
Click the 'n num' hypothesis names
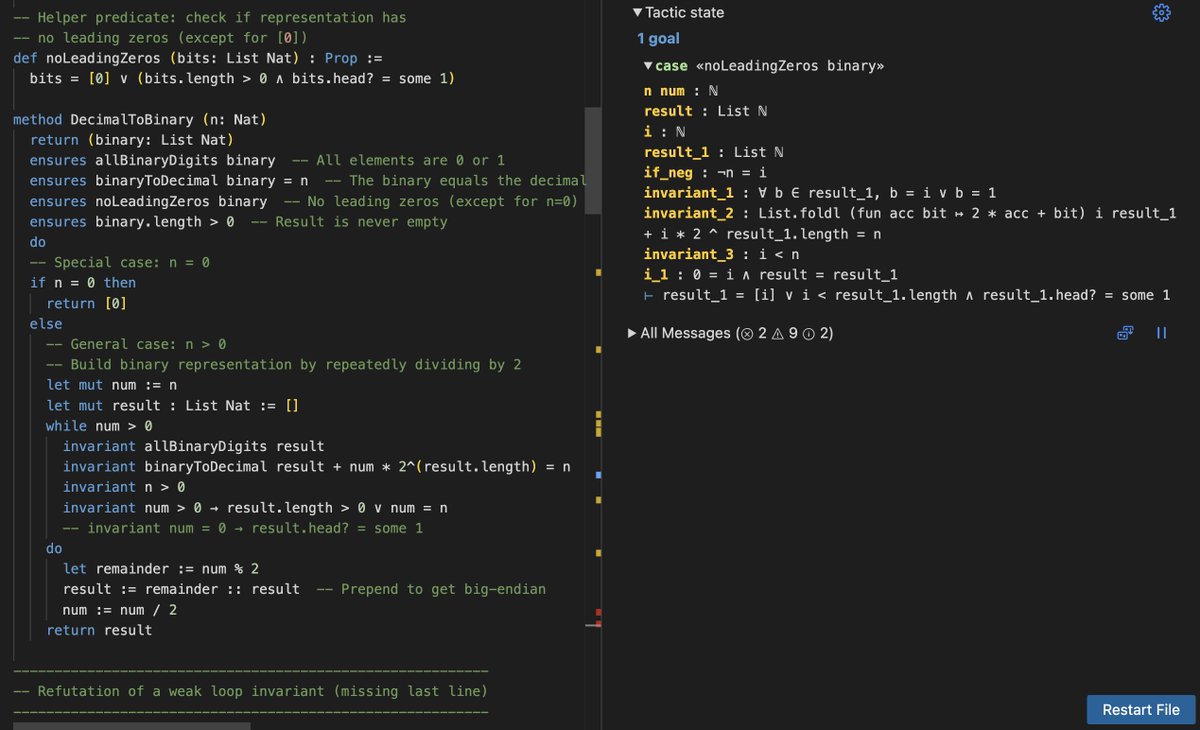click(664, 91)
